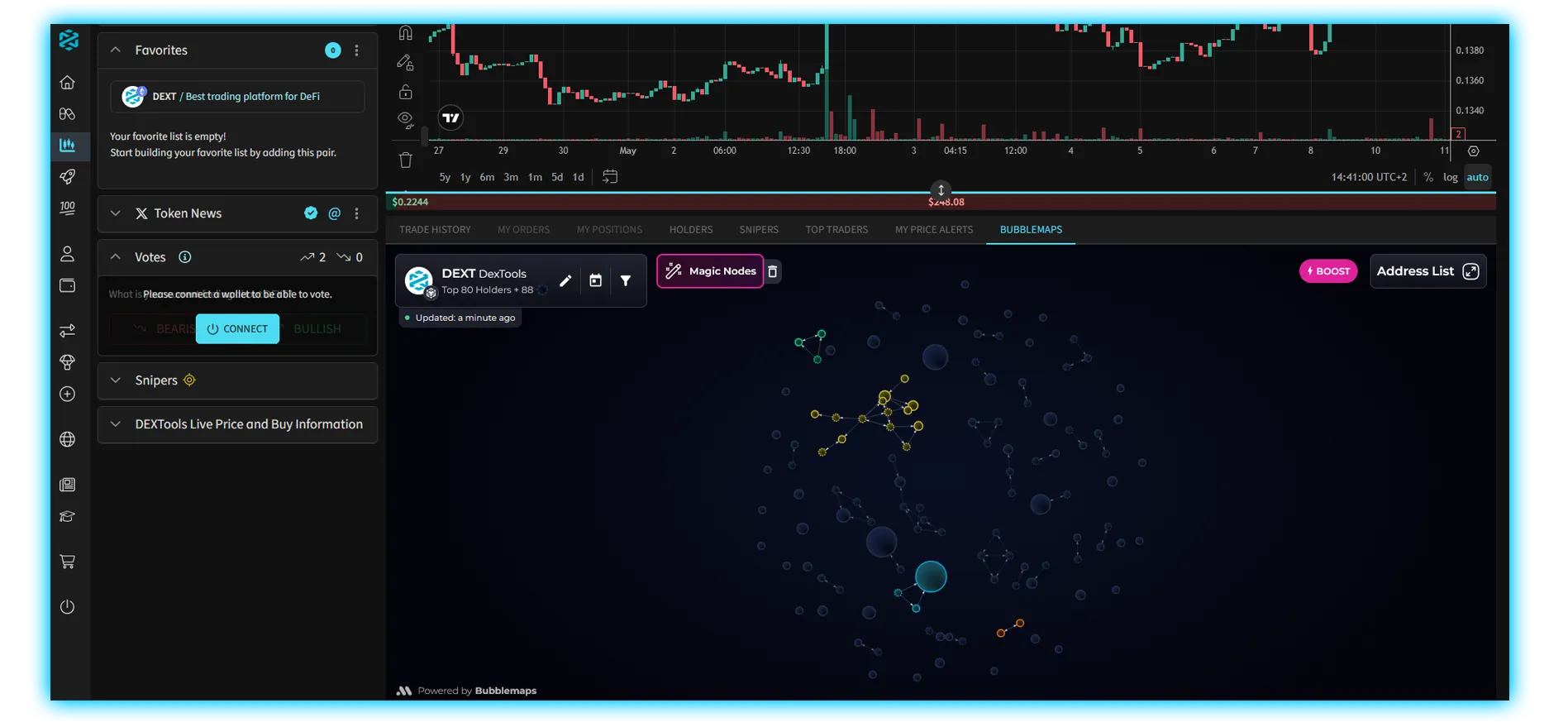Open the '100' top list sidebar icon
The image size is (1568, 727).
tap(68, 208)
